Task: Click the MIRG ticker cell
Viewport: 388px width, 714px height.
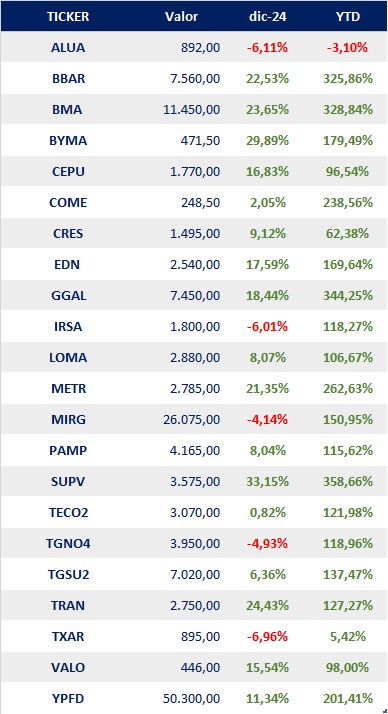Action: [x=68, y=419]
